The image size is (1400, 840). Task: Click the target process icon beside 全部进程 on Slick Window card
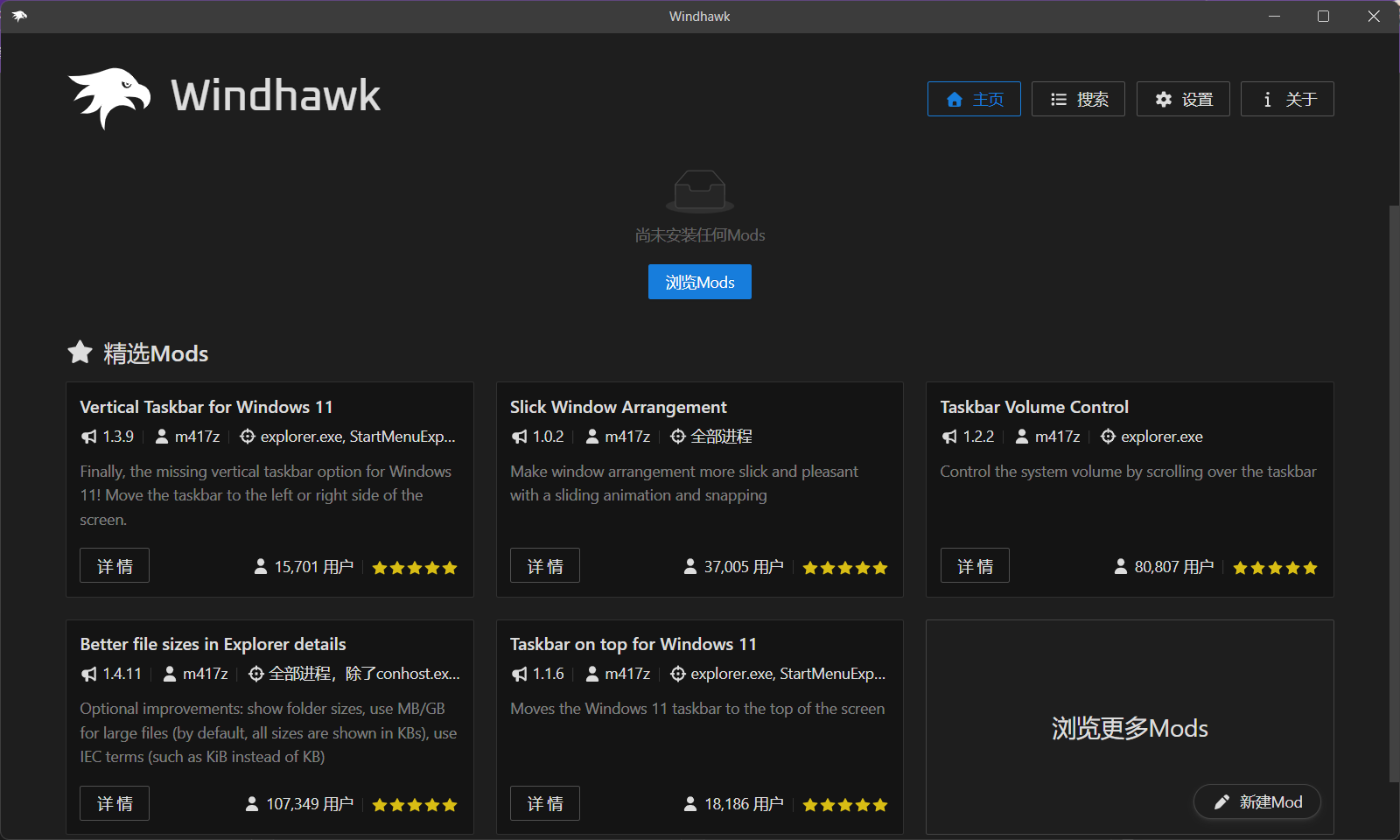[678, 437]
